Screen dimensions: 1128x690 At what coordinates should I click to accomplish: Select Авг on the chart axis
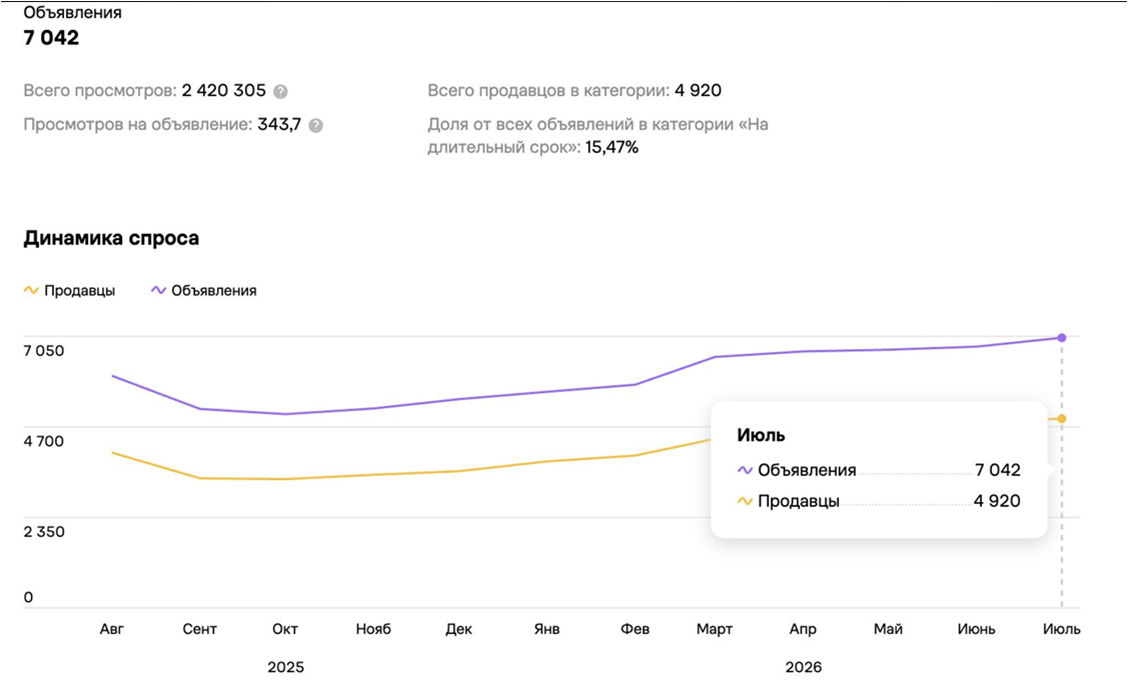112,629
